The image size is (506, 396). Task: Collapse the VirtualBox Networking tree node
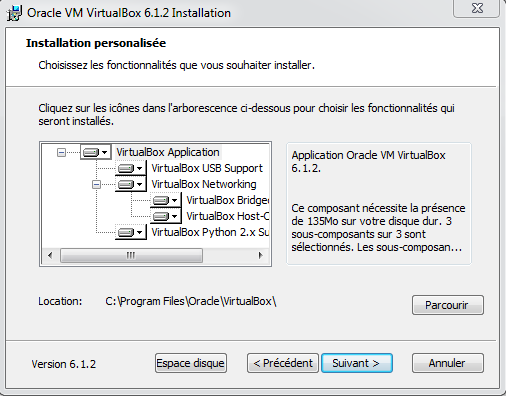pos(96,184)
